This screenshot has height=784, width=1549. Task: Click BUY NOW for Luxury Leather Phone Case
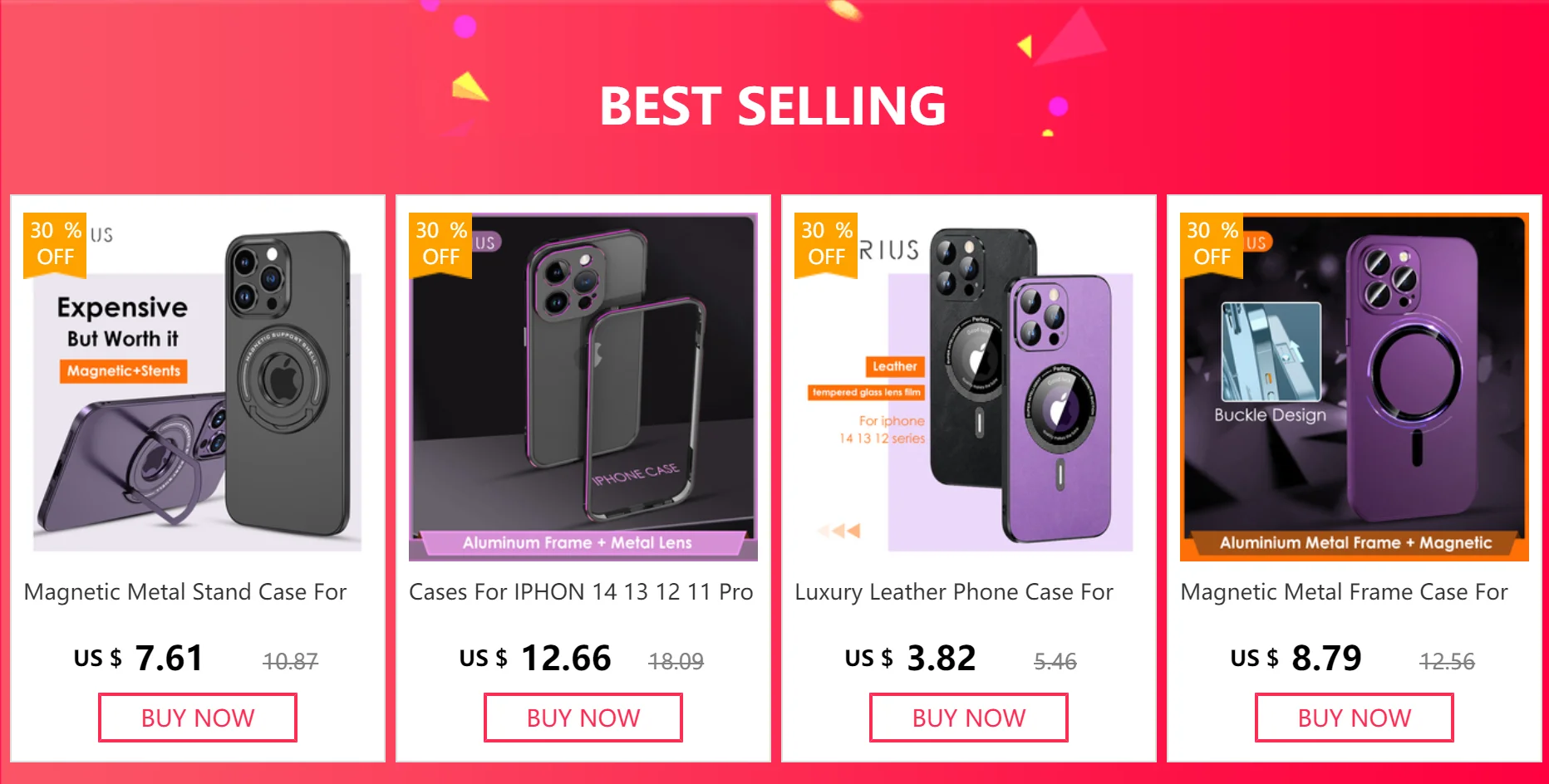[969, 718]
